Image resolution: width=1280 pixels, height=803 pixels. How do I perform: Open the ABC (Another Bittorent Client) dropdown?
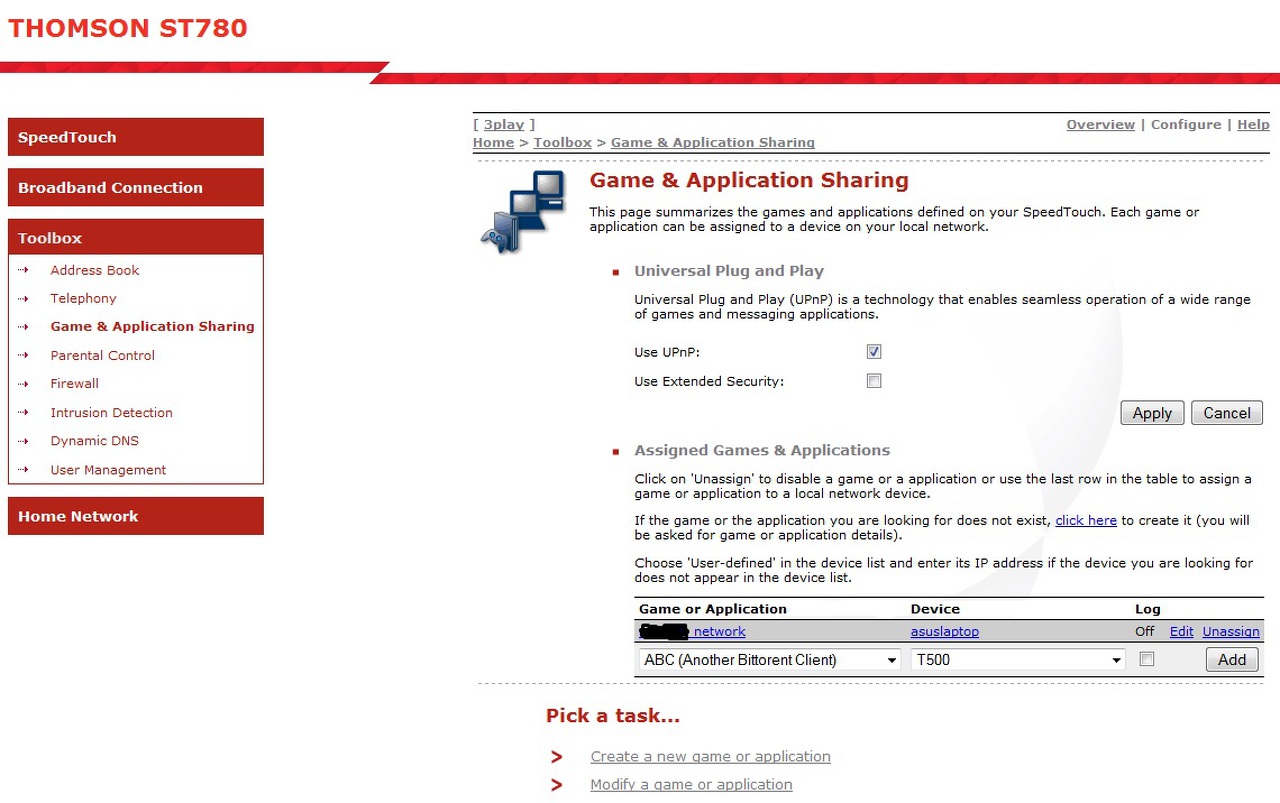[x=770, y=660]
